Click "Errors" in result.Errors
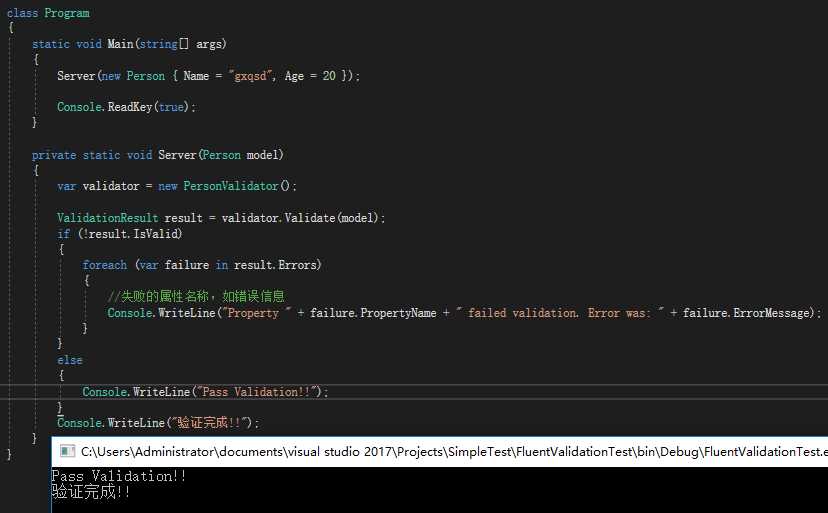This screenshot has width=828, height=513. [297, 265]
